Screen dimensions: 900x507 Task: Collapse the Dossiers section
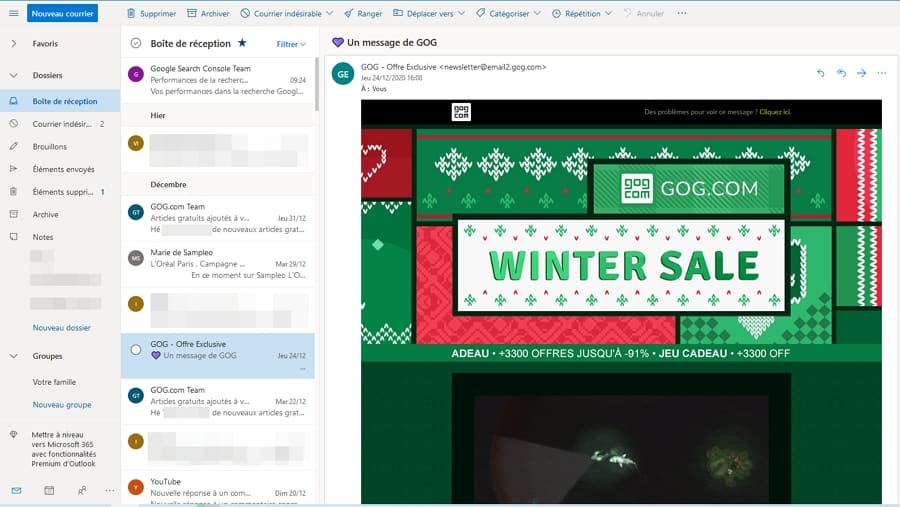(x=13, y=75)
